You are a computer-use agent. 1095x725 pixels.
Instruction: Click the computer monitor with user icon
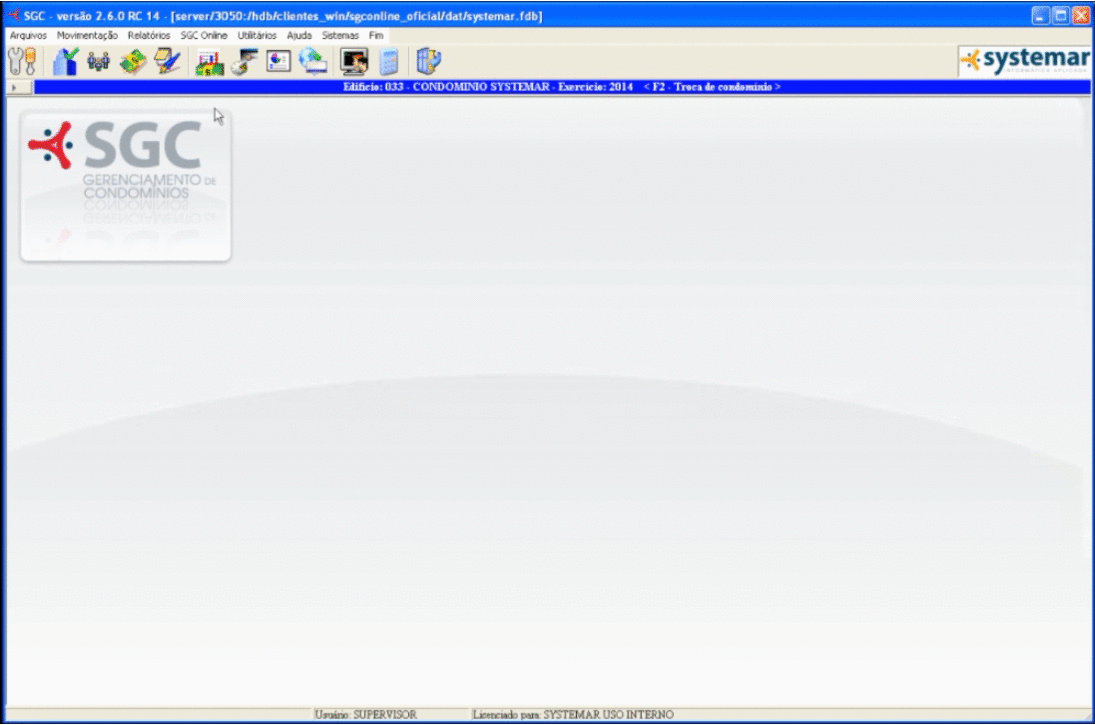354,62
